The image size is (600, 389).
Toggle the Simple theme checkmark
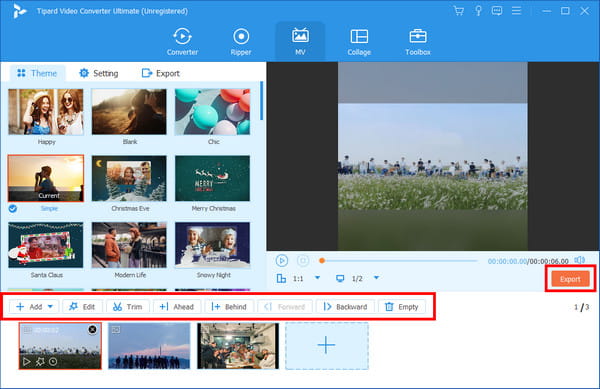13,208
